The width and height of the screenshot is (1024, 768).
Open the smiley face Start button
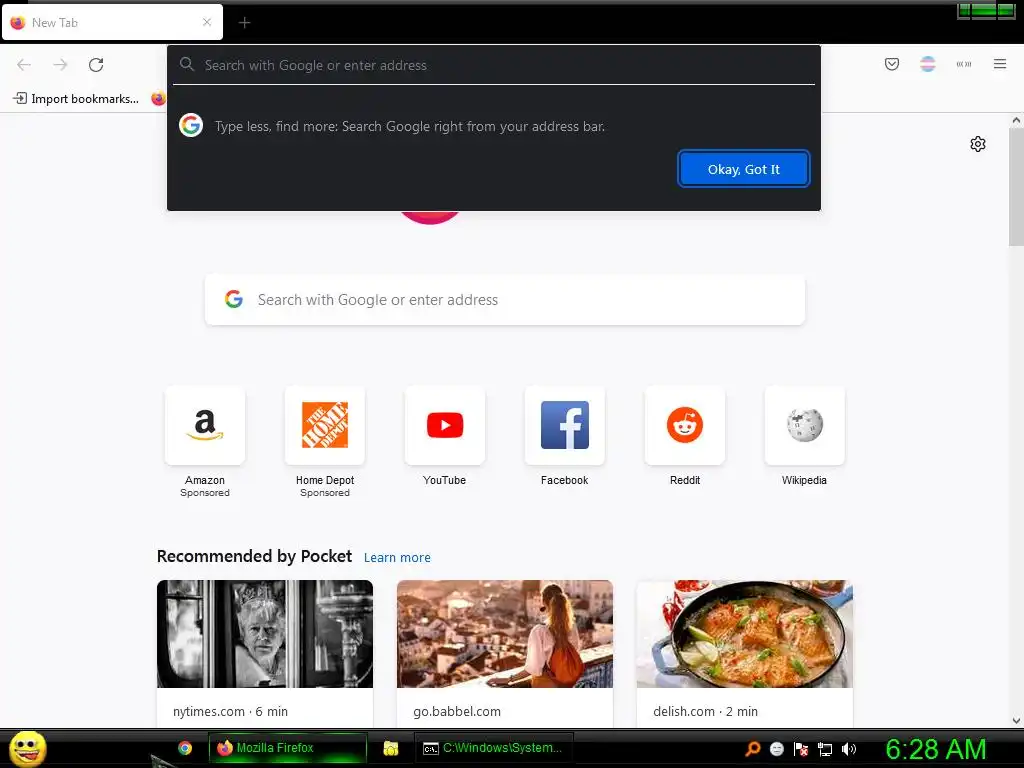[27, 748]
